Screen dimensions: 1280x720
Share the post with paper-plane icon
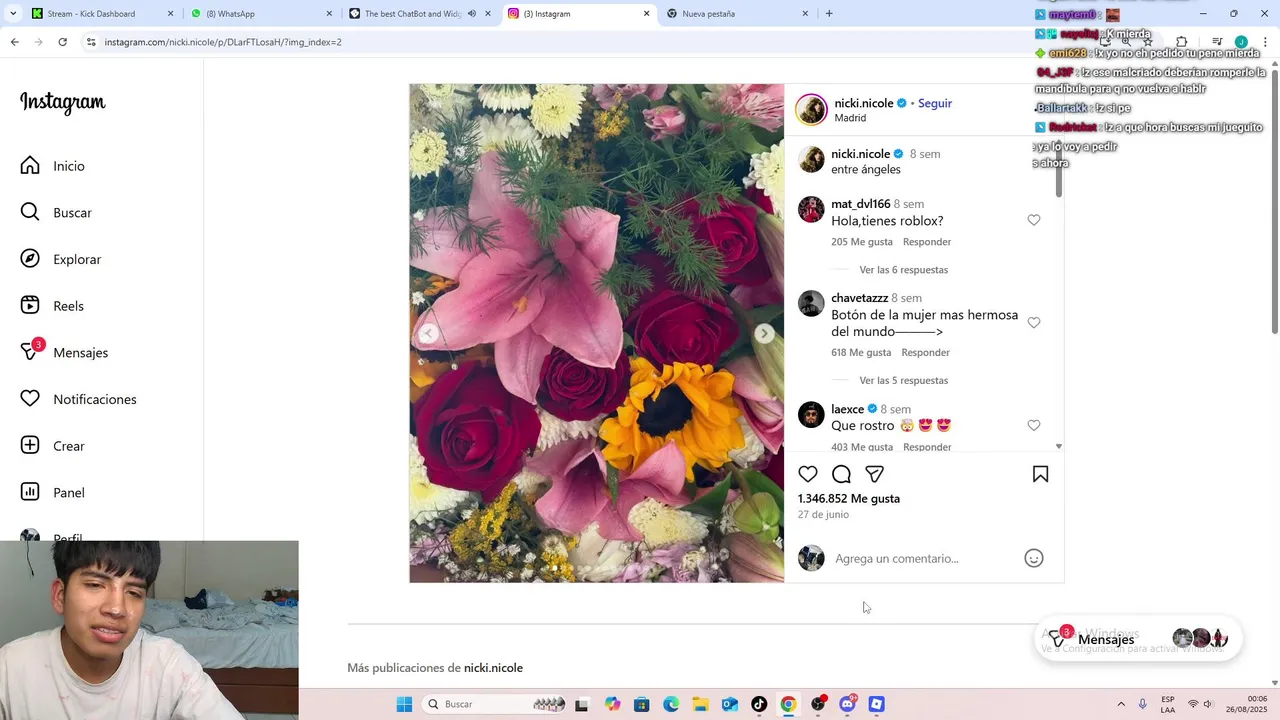tap(875, 474)
